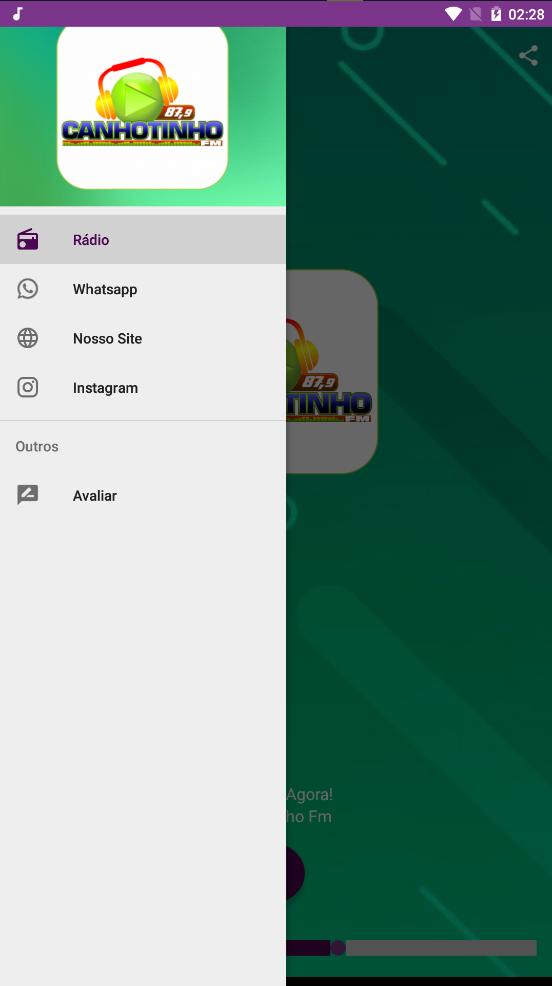This screenshot has height=986, width=552.
Task: Click the grey part of the volume bar
Action: point(441,948)
